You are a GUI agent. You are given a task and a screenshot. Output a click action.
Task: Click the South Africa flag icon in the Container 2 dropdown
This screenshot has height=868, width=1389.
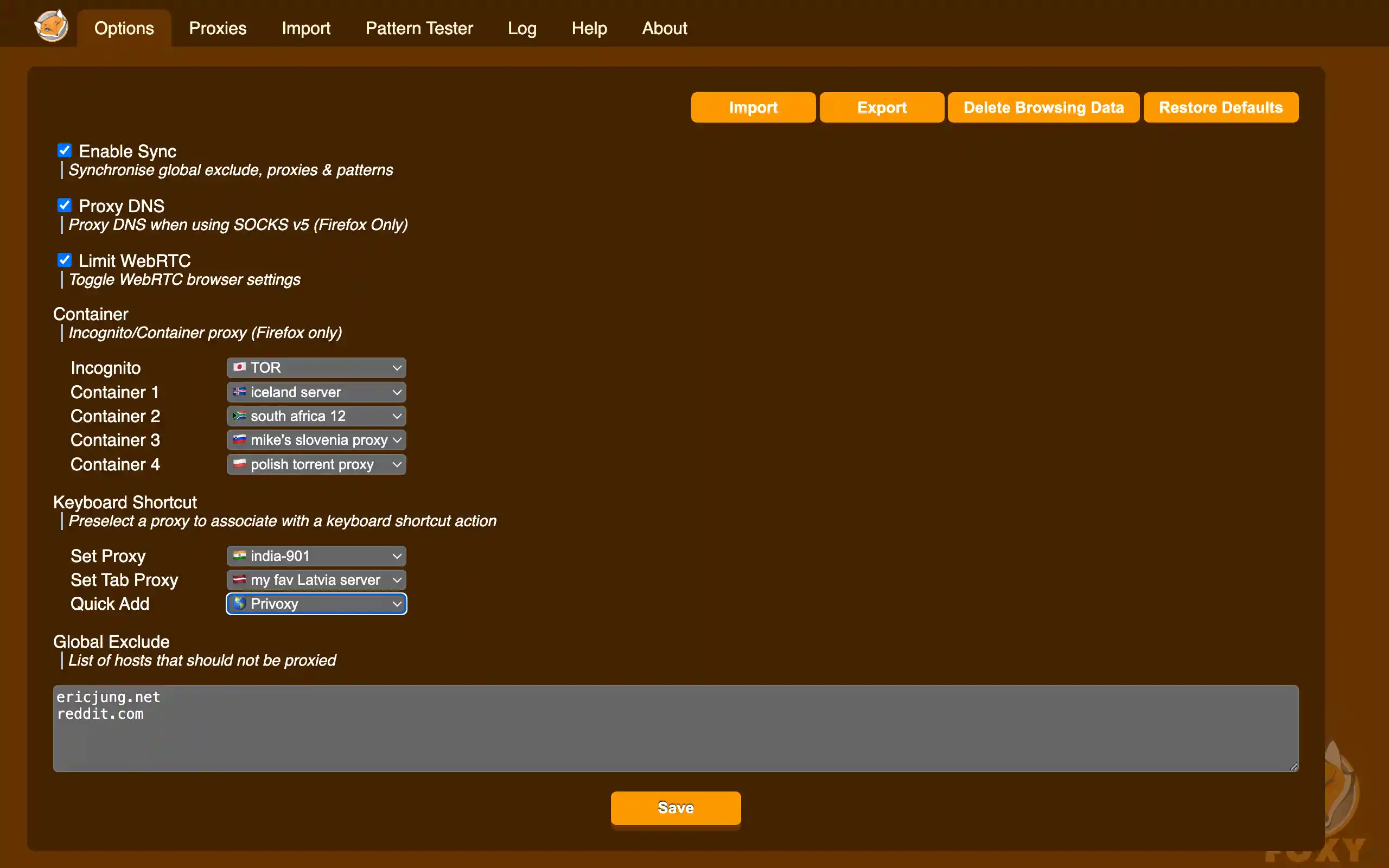click(239, 416)
